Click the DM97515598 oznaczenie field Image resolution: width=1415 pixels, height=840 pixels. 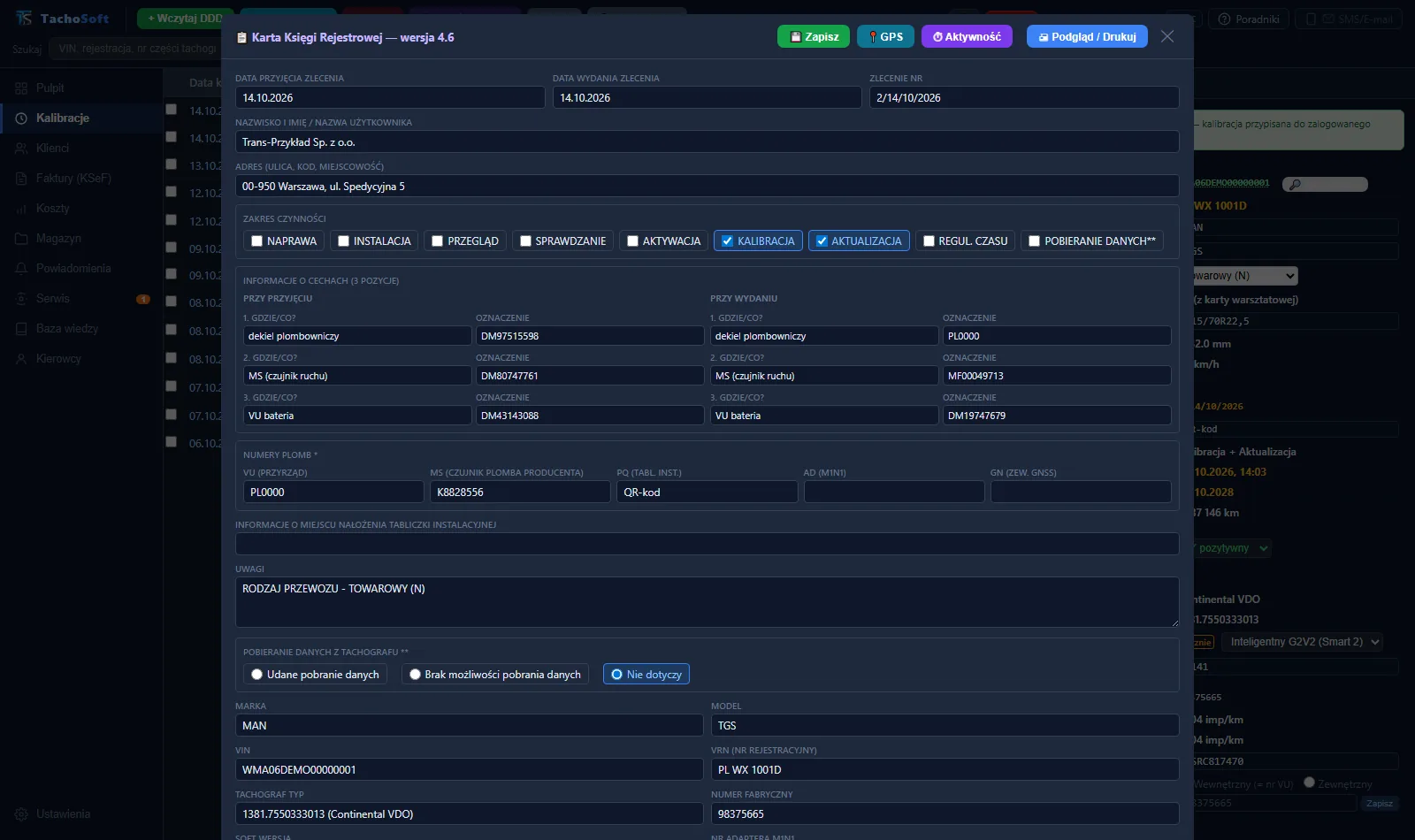click(x=590, y=336)
